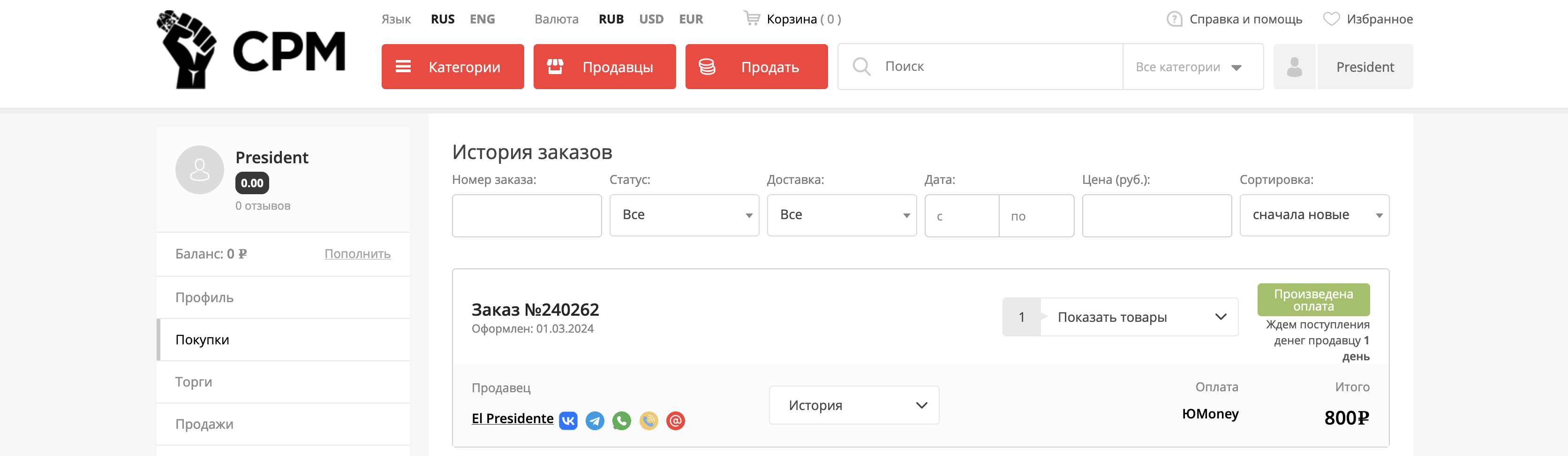The width and height of the screenshot is (1568, 456).
Task: Open seller's Telegram contact icon
Action: click(595, 421)
